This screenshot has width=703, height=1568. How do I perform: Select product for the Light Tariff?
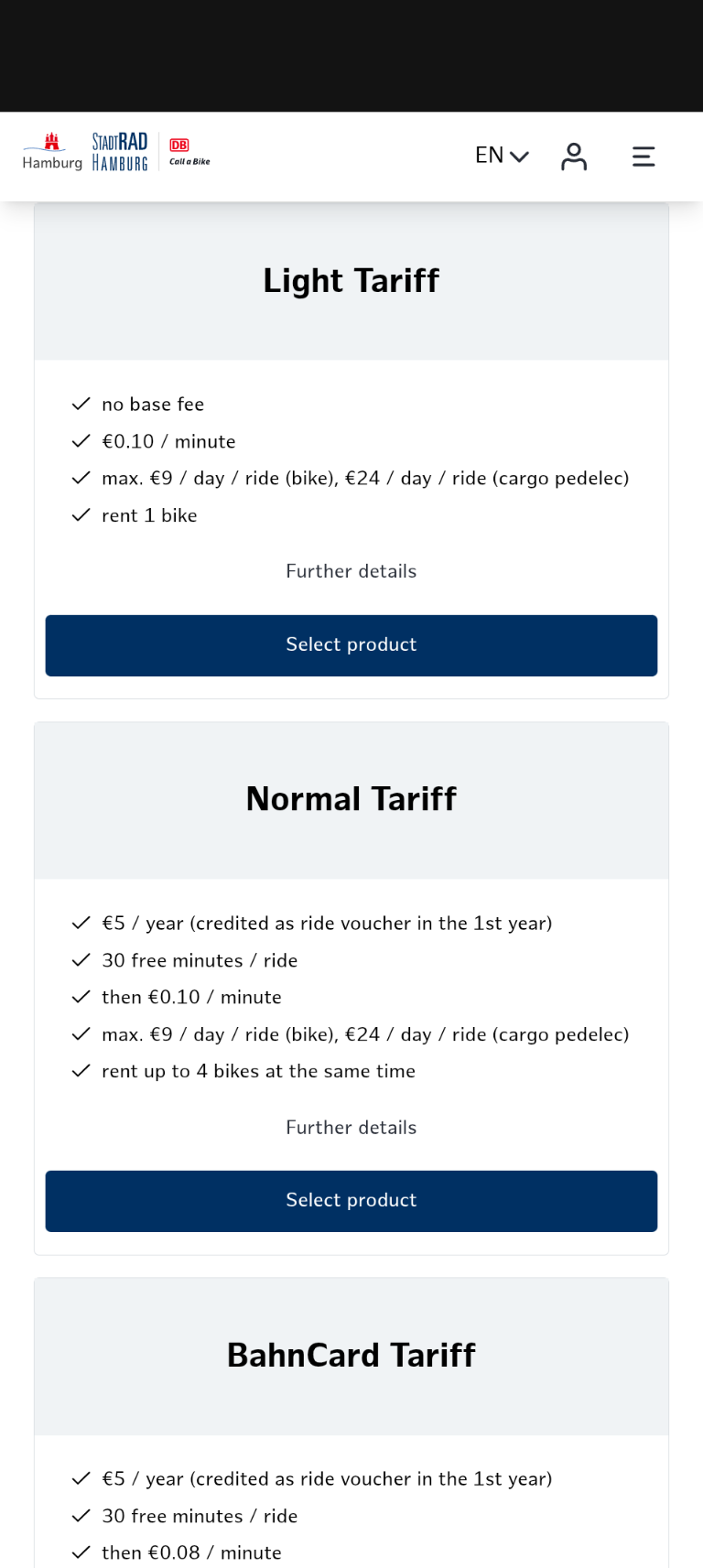[x=351, y=645]
